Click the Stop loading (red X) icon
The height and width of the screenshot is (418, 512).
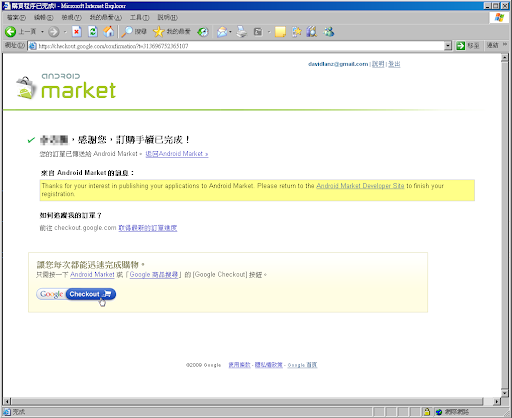pos(77,32)
